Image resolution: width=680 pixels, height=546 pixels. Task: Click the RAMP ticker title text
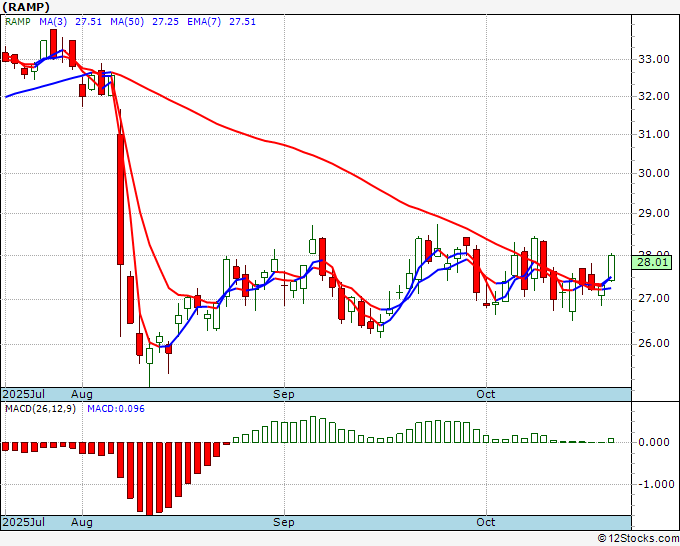pos(26,7)
